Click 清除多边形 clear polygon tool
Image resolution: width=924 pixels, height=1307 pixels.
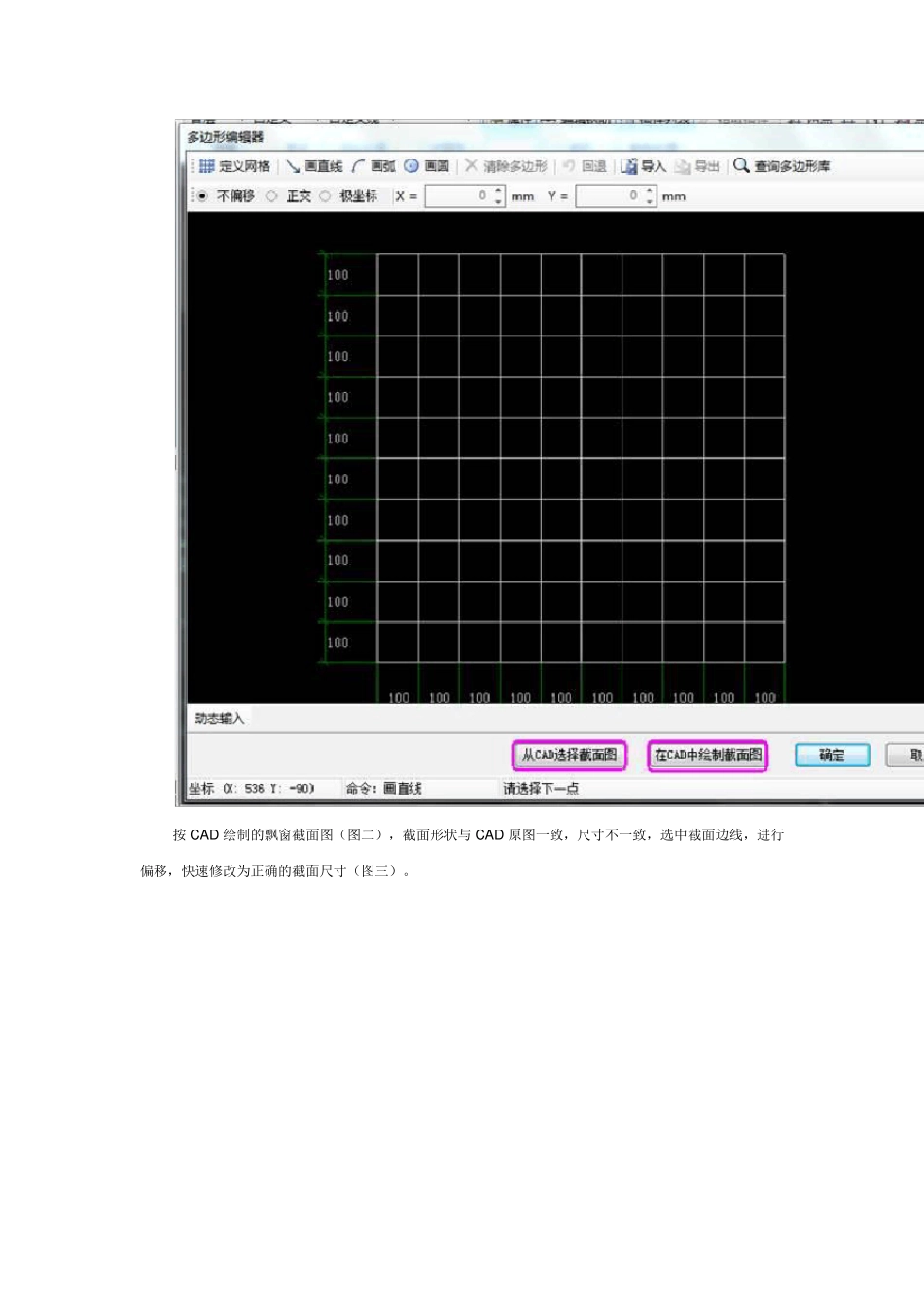coord(506,166)
